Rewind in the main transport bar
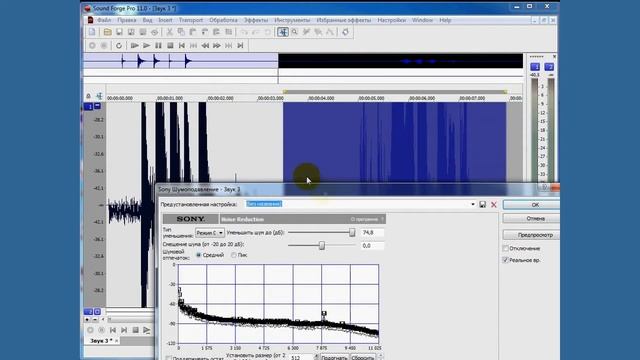 click(205, 46)
